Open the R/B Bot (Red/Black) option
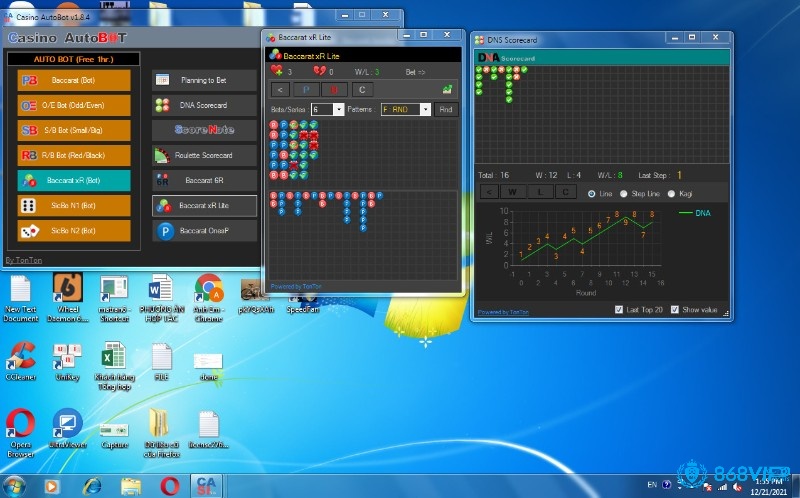Screen dimensions: 800x498 click(74, 155)
